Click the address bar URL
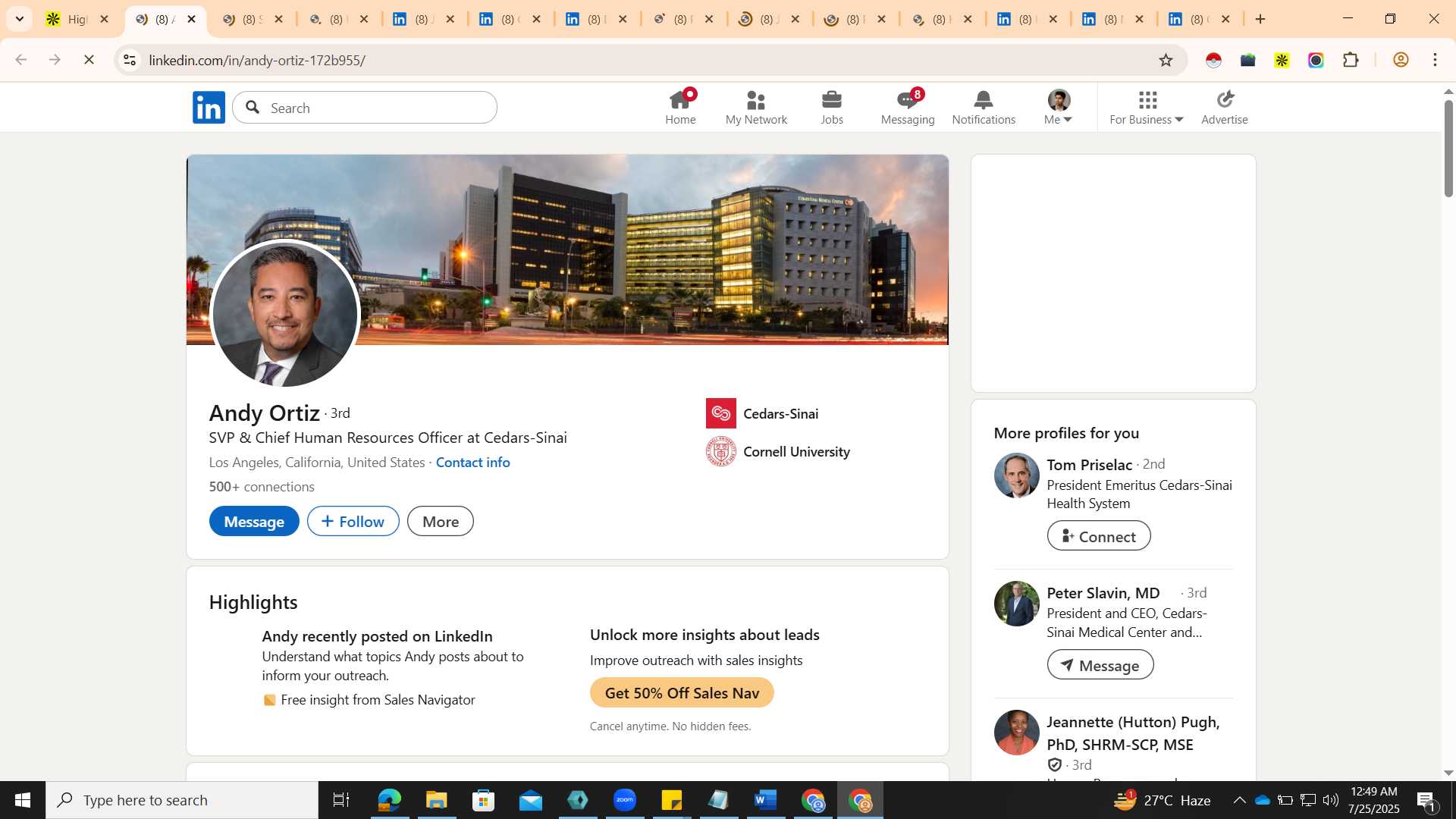The height and width of the screenshot is (819, 1456). [257, 60]
